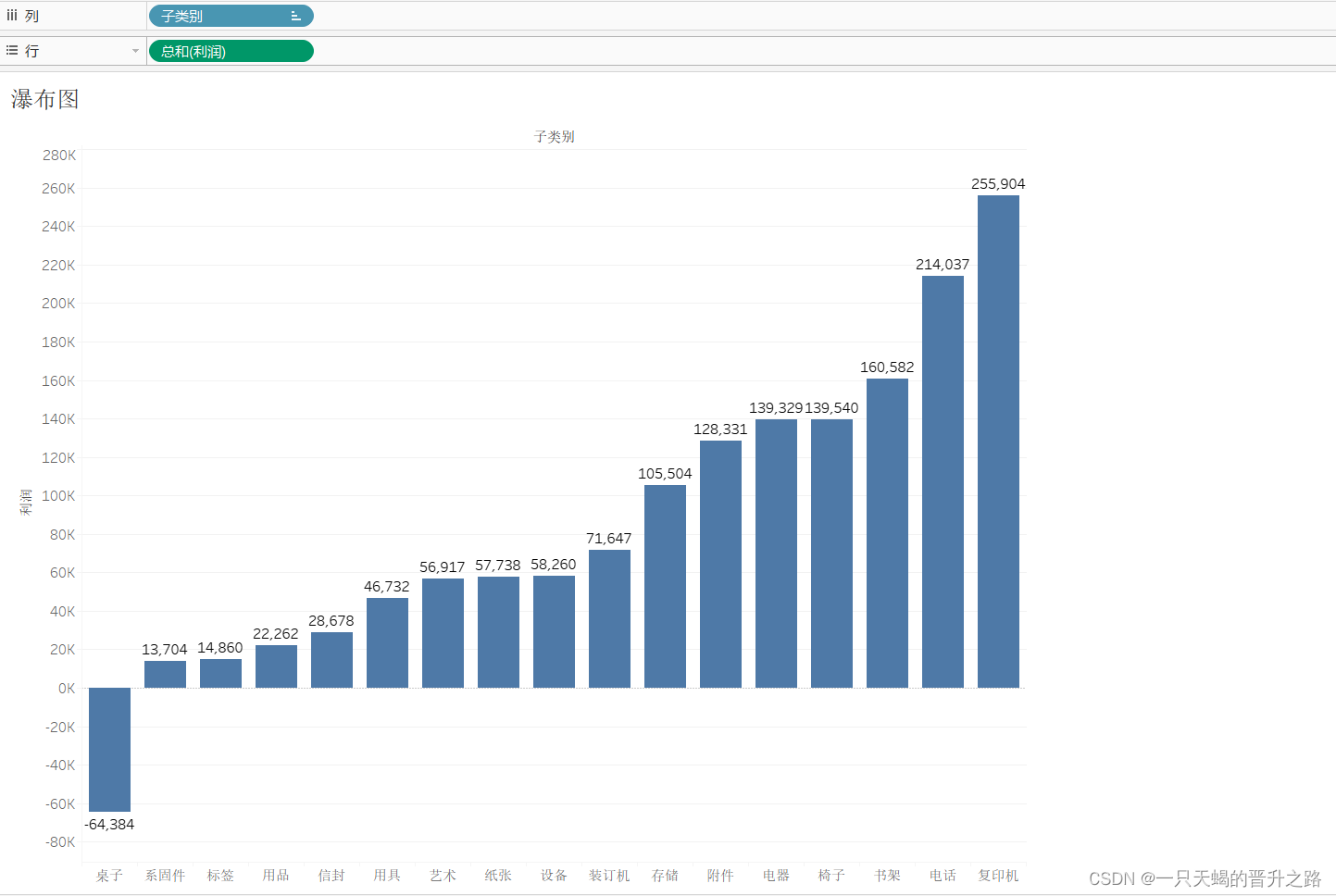Click the 139,540 data label
This screenshot has height=896, width=1336.
[831, 407]
